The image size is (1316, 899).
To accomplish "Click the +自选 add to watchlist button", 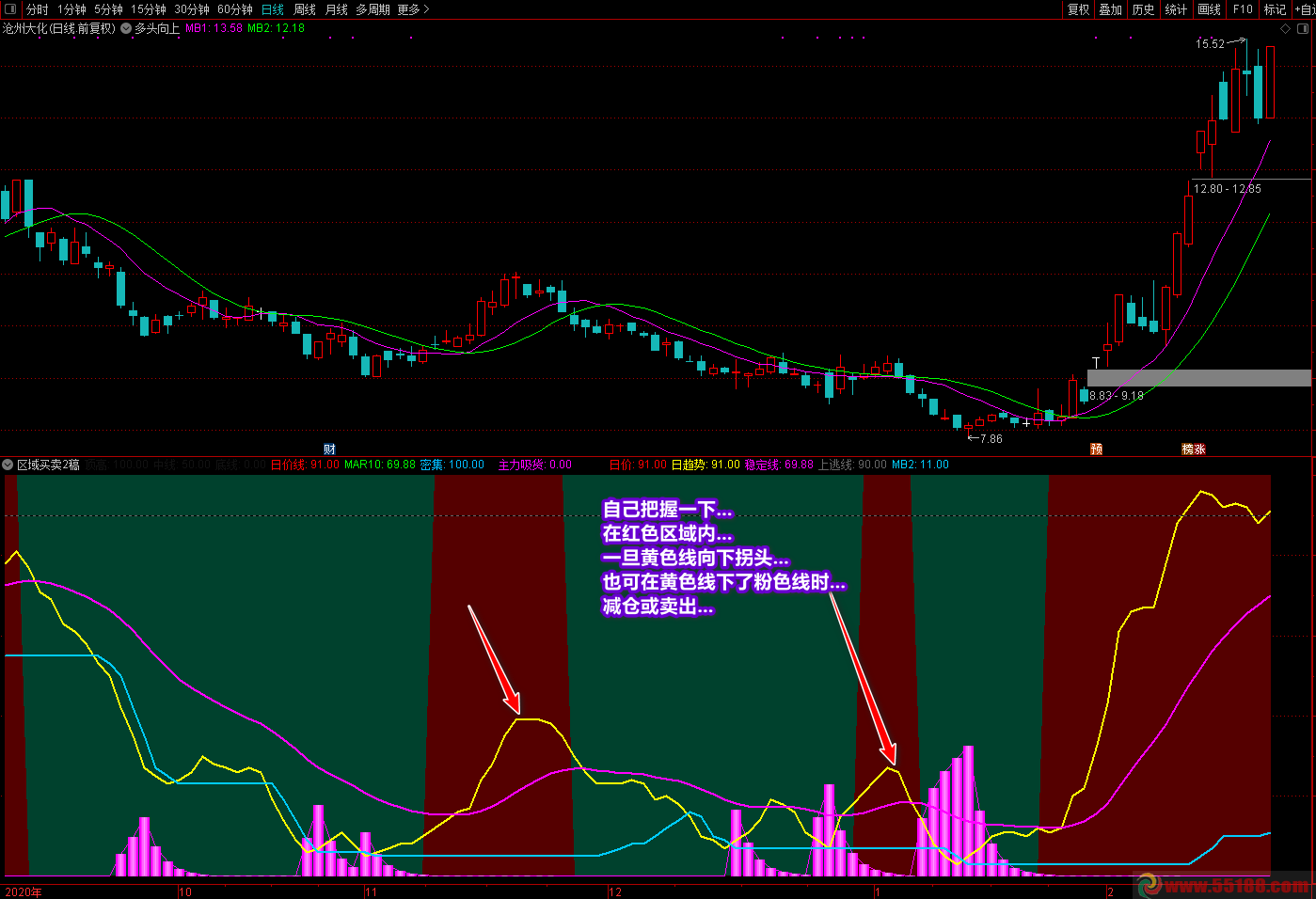I will [x=1306, y=9].
